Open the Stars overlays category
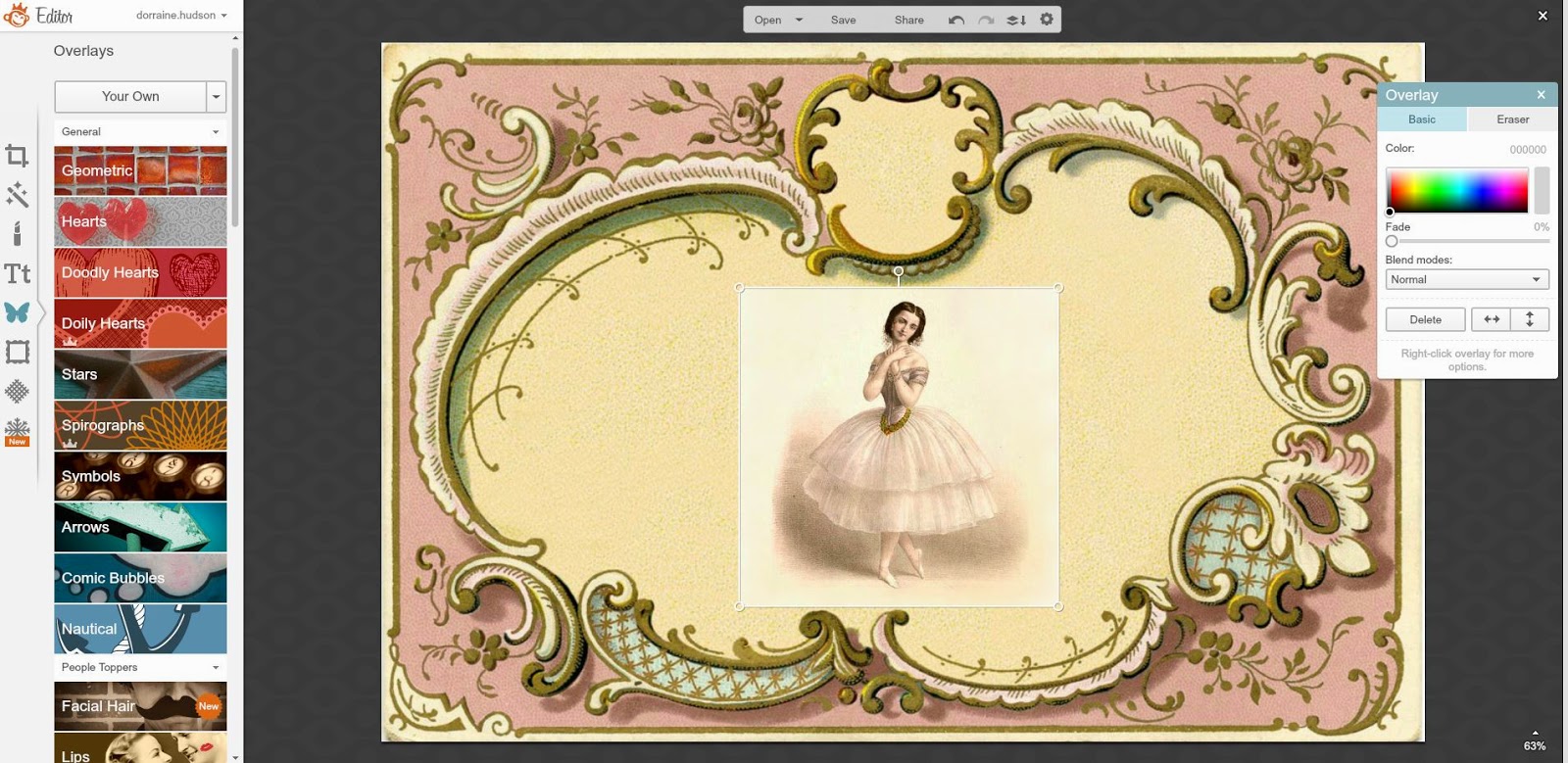This screenshot has height=763, width=1568. (140, 374)
